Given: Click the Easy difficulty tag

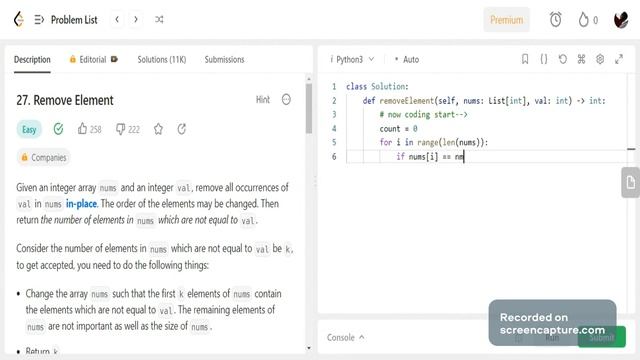Looking at the screenshot, I should (x=29, y=130).
